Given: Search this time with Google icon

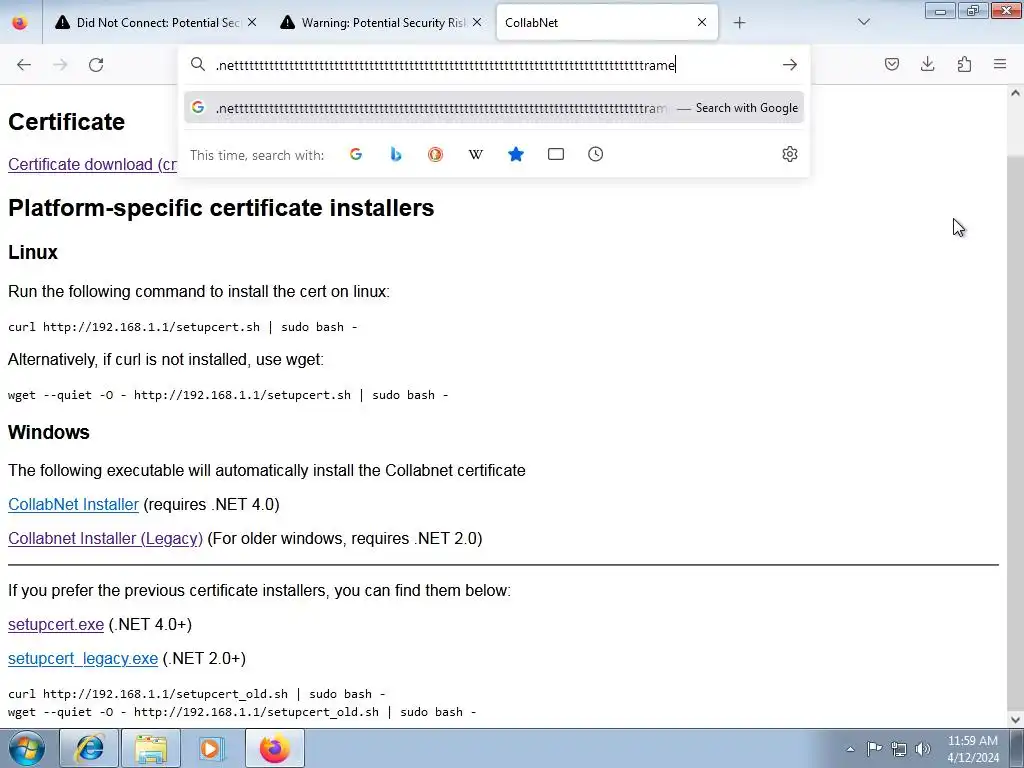Looking at the screenshot, I should [x=356, y=154].
